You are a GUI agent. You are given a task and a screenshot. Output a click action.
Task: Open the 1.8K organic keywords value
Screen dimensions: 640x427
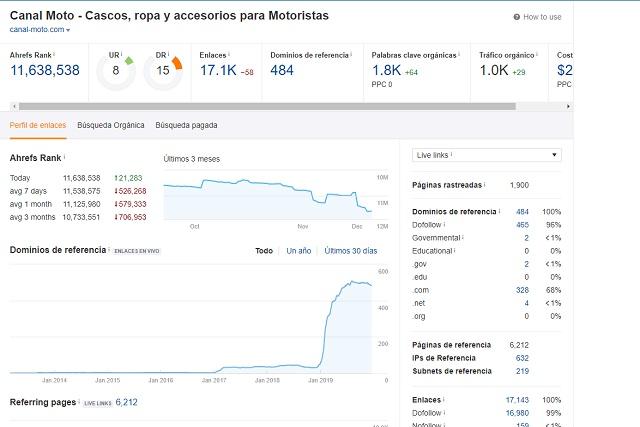[386, 70]
